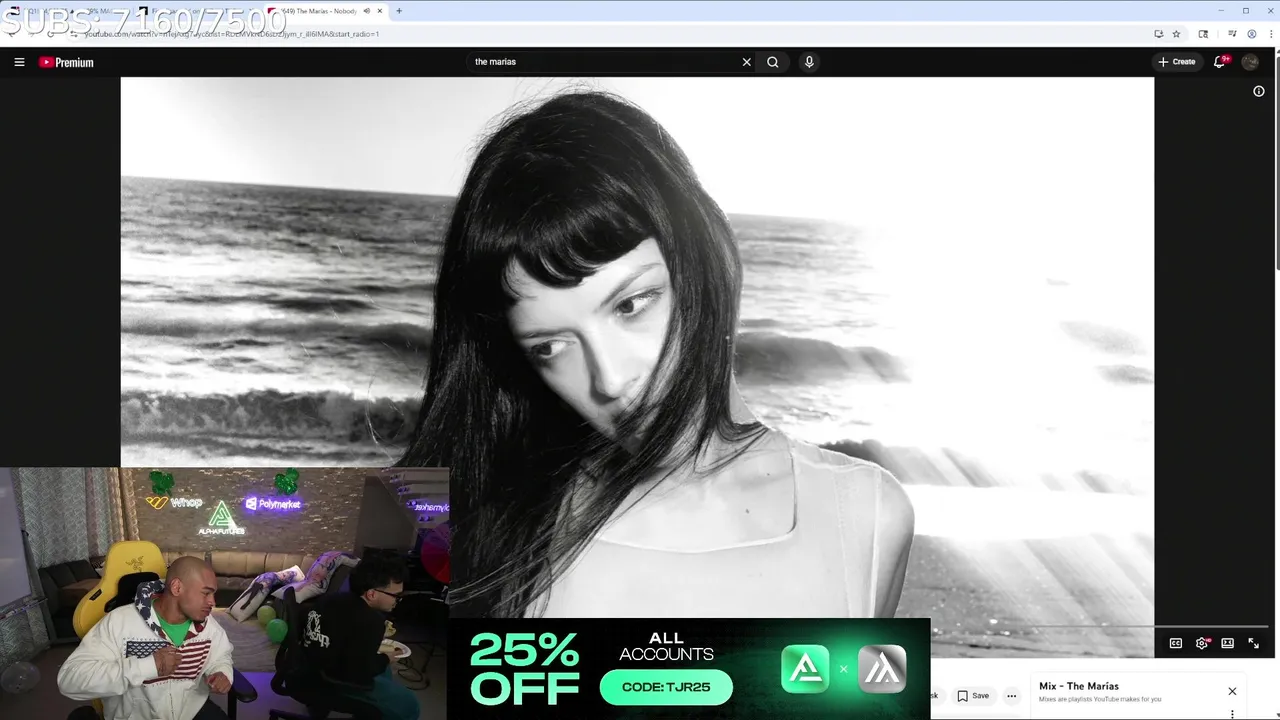Viewport: 1280px width, 720px height.
Task: Open player settings gear
Action: (1202, 643)
